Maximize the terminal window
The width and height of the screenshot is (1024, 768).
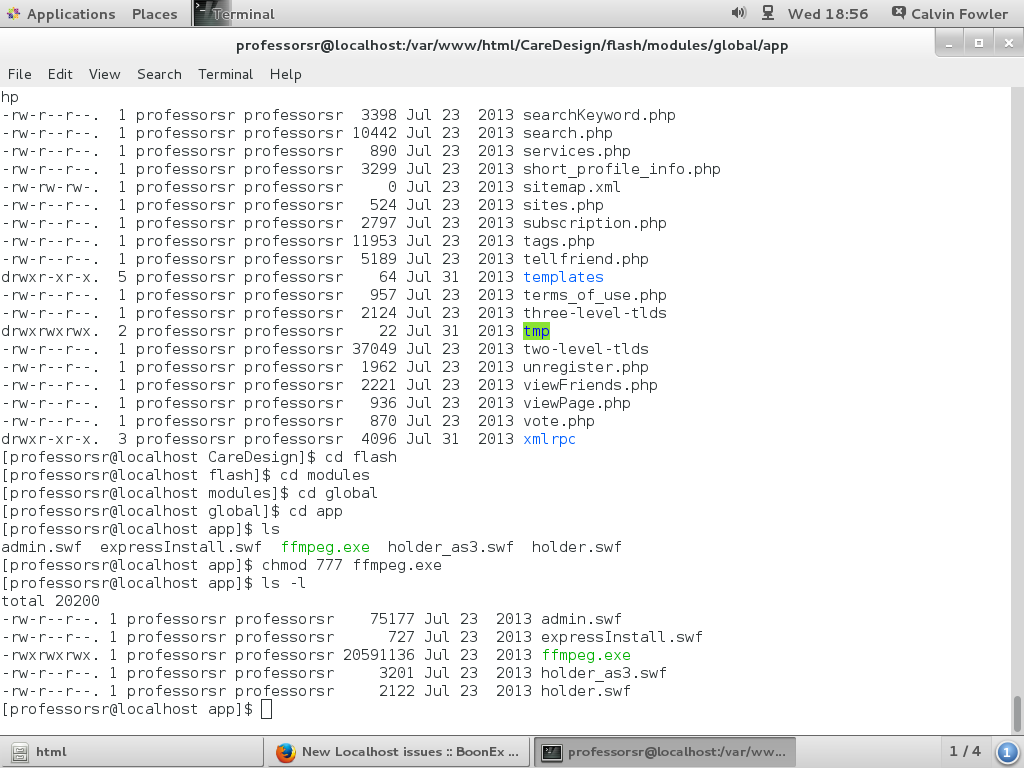(x=979, y=43)
